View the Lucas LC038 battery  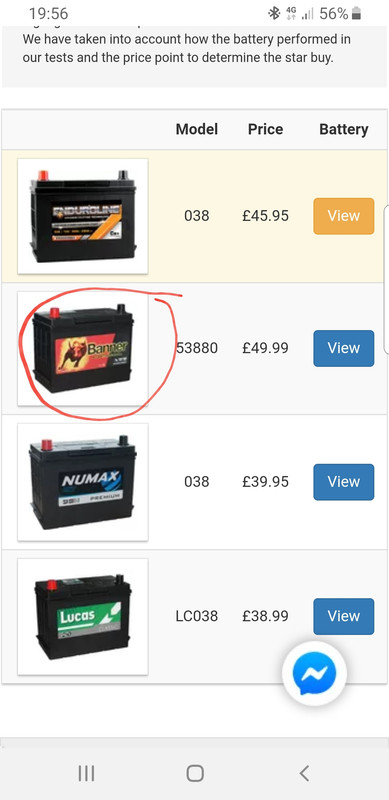tap(344, 616)
